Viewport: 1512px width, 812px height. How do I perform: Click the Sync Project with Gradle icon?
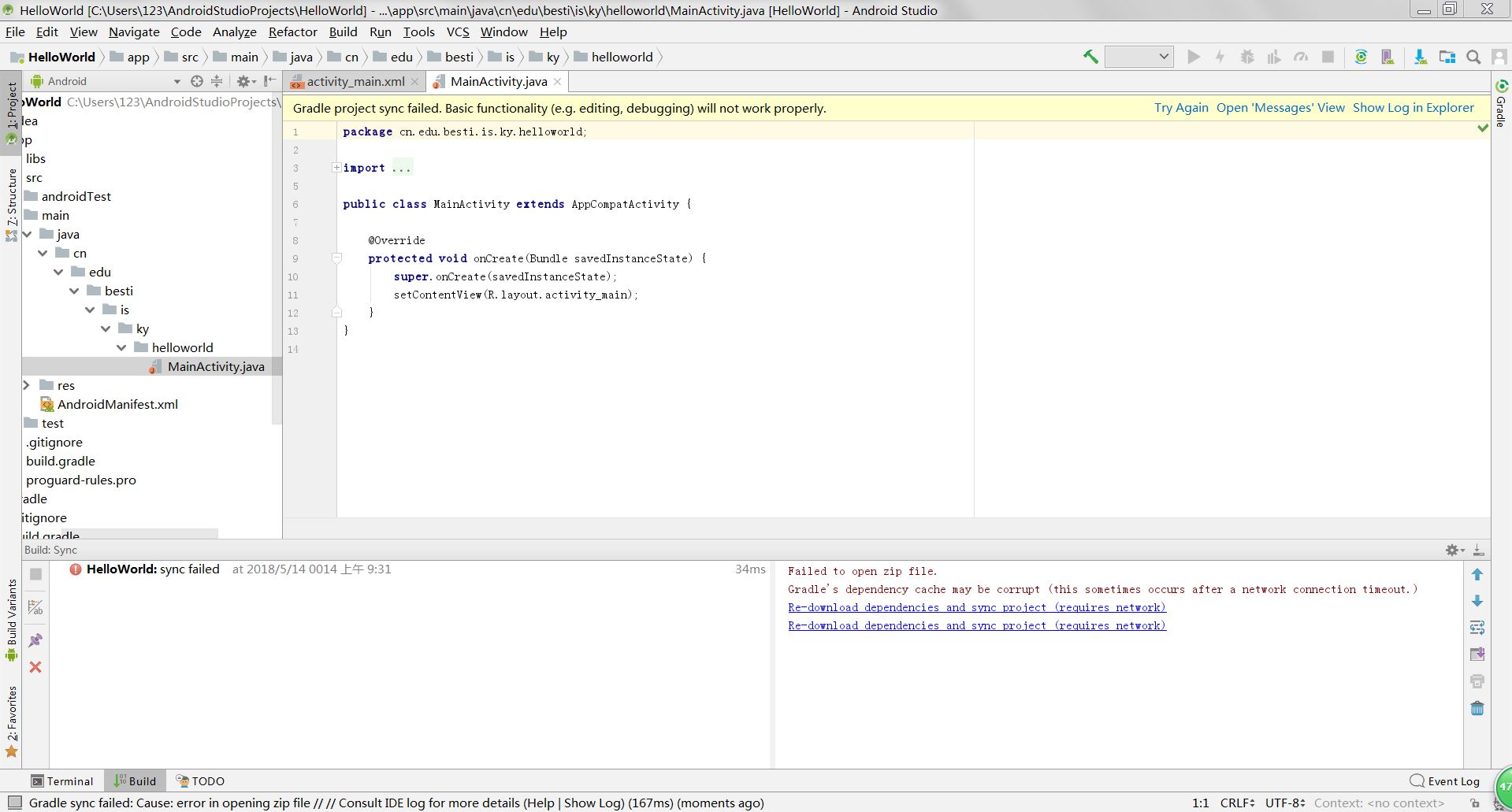1361,57
